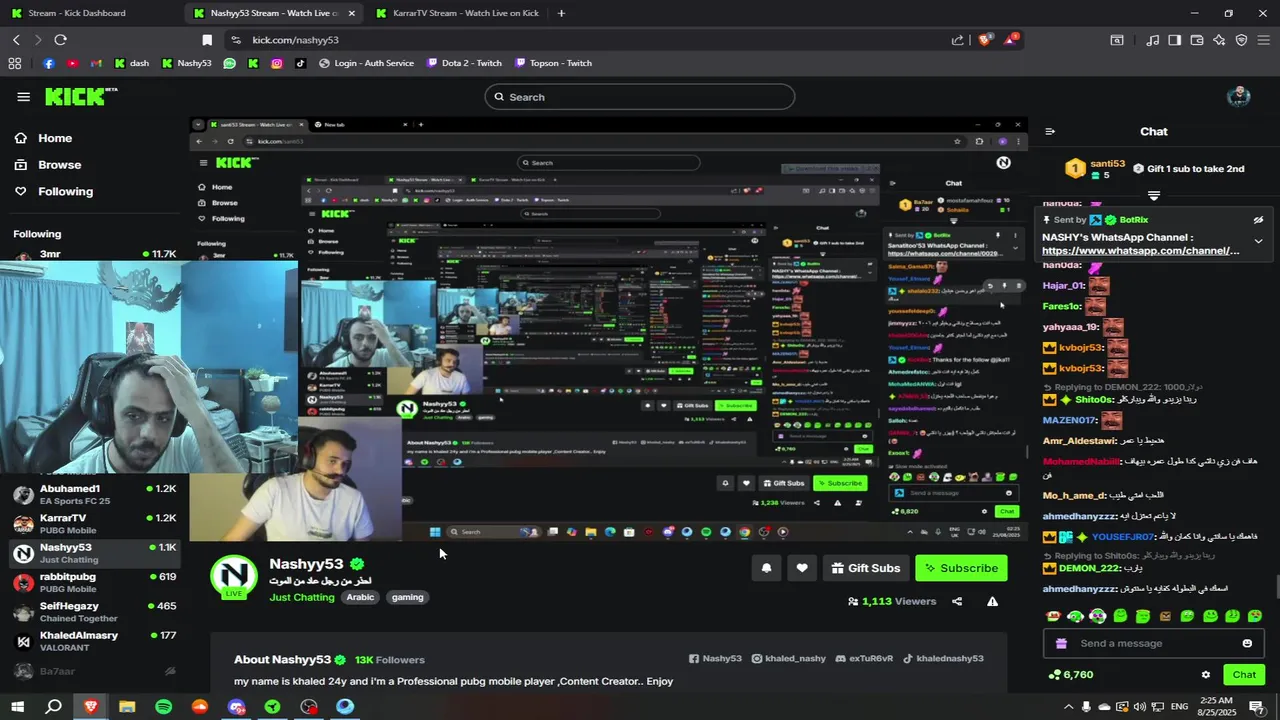Open volume control in system tray
The height and width of the screenshot is (720, 1280).
pyautogui.click(x=1139, y=707)
